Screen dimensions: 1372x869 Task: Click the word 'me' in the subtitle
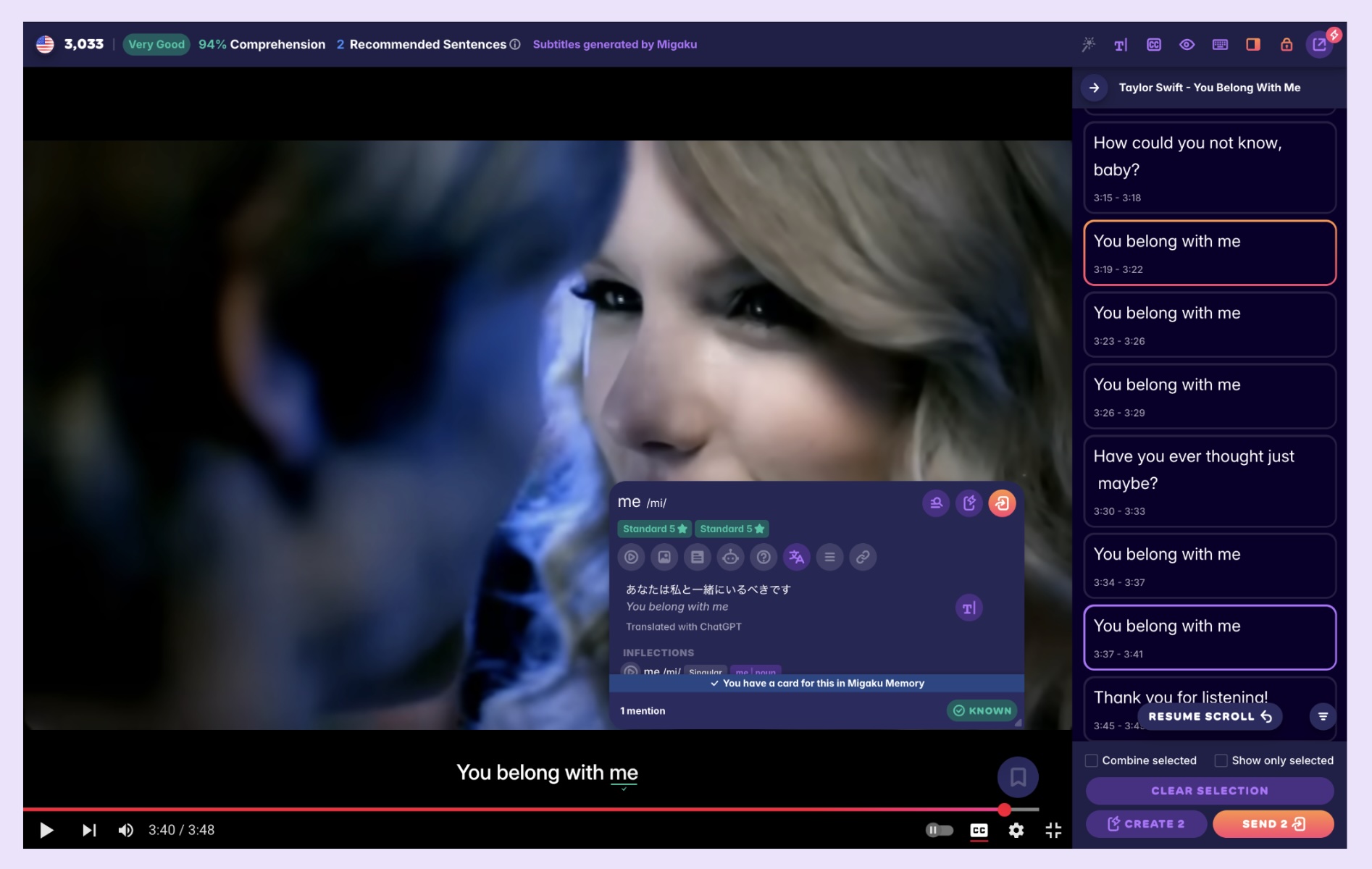(624, 773)
